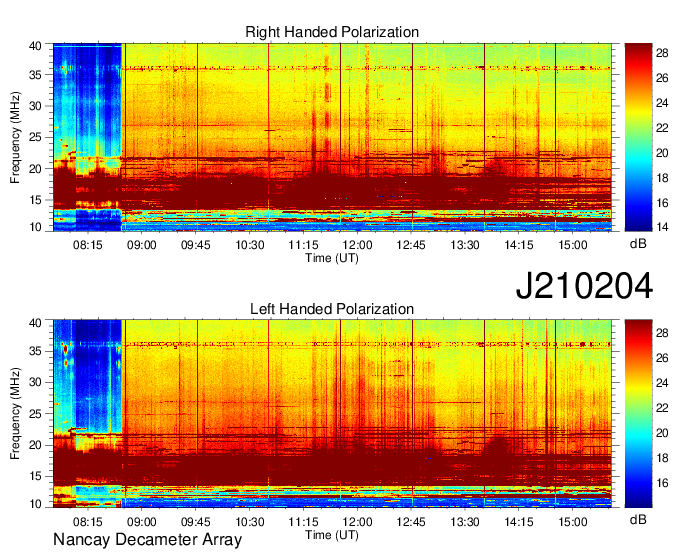The image size is (680, 552).
Task: Click 15 MHz frequency tick on Left Handed plot
Action: tap(35, 477)
